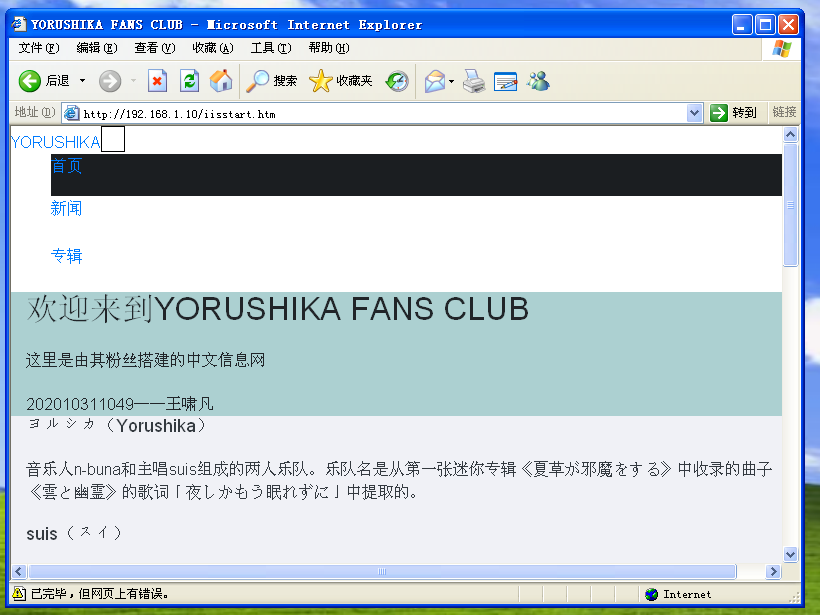Open the 新闻 navigation link
The image size is (820, 615).
66,209
